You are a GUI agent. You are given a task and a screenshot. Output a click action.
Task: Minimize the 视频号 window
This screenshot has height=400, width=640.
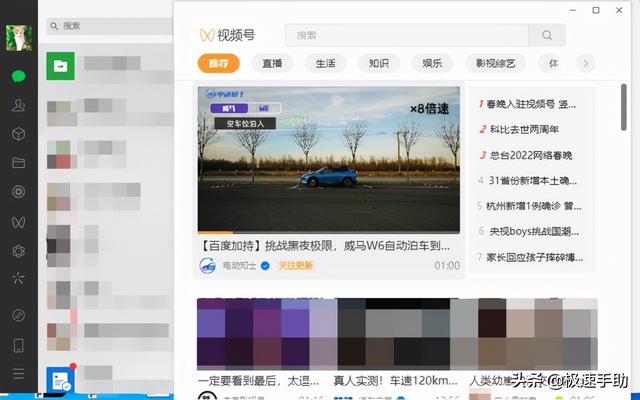573,10
